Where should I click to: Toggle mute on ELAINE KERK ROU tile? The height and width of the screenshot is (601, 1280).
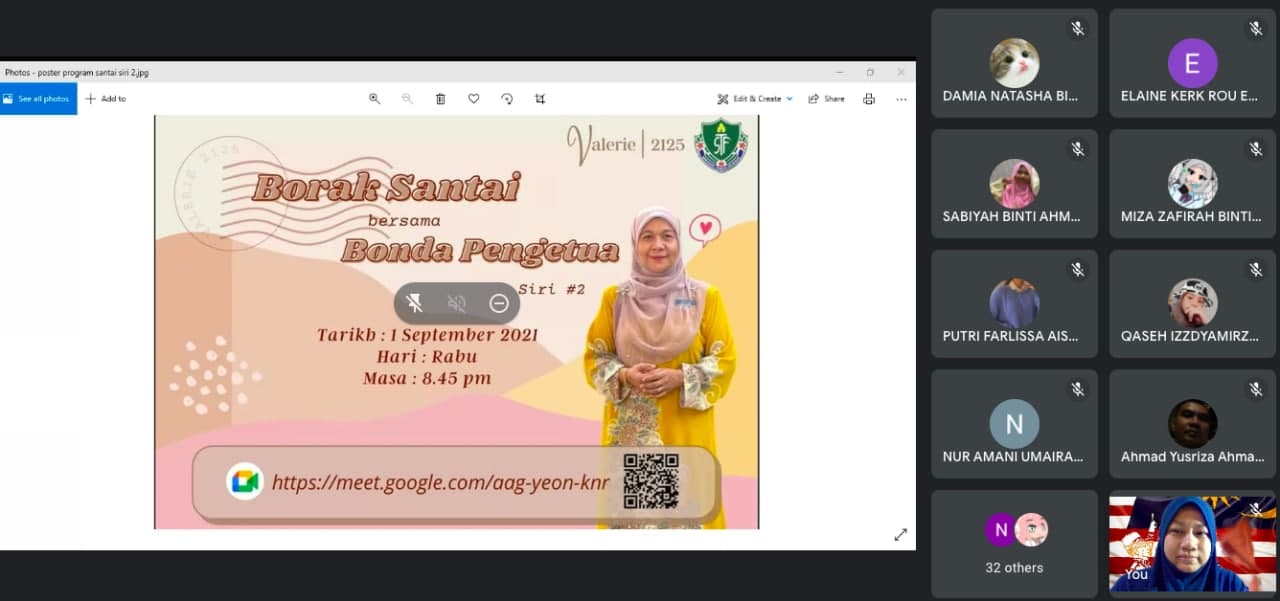(1256, 29)
